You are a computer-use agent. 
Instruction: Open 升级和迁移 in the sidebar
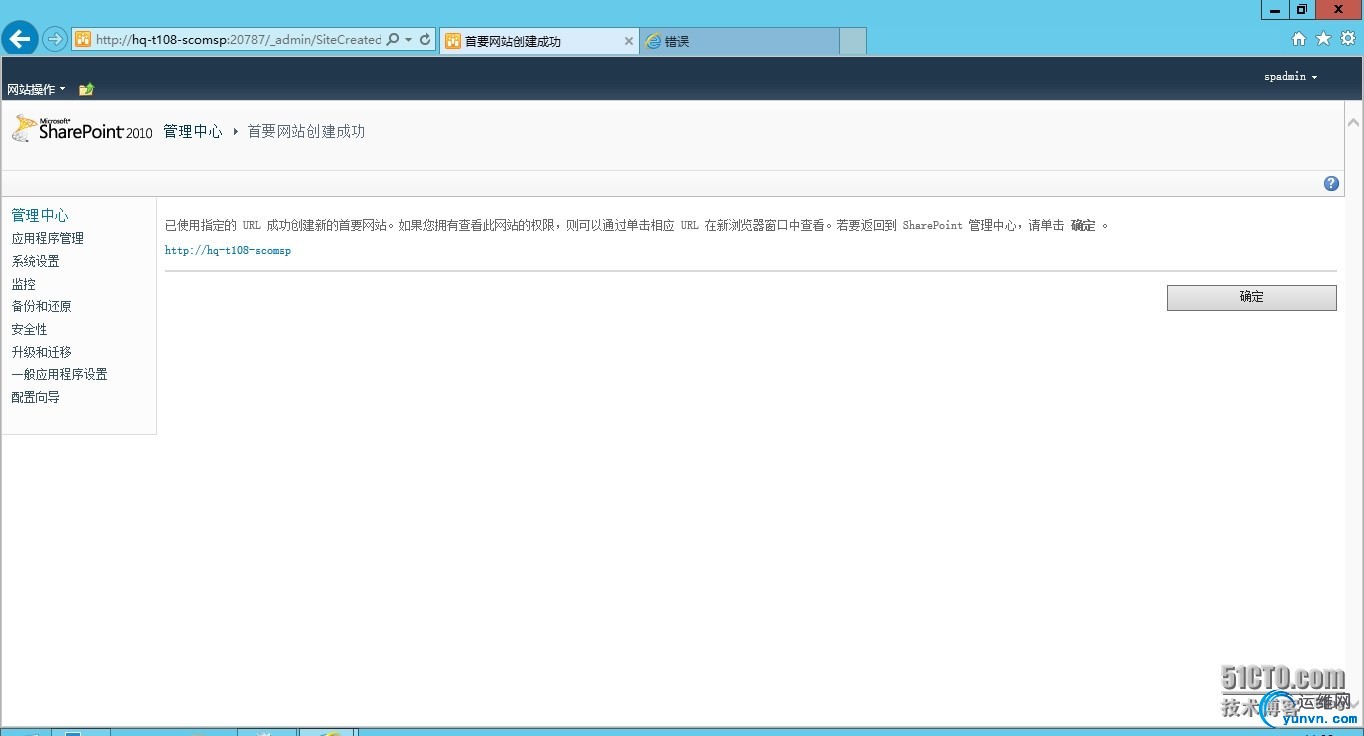click(x=42, y=352)
